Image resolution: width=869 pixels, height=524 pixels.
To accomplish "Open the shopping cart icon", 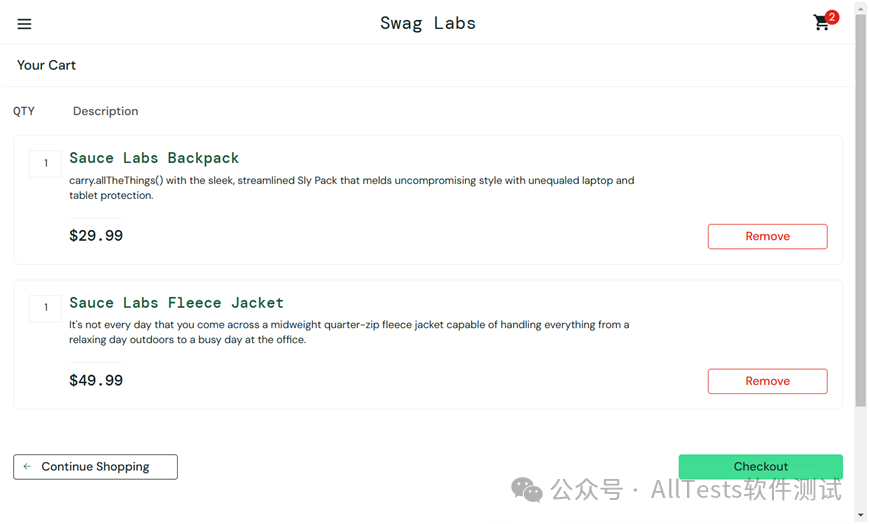I will [821, 23].
